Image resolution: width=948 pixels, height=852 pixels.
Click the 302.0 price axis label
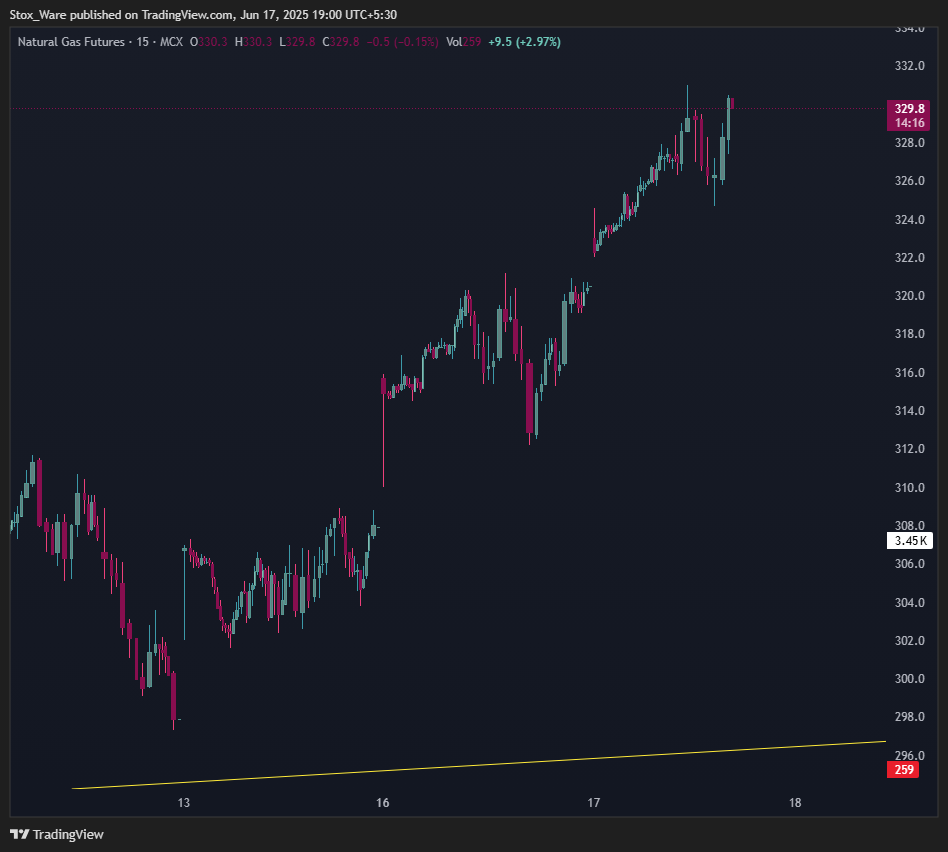coord(909,640)
